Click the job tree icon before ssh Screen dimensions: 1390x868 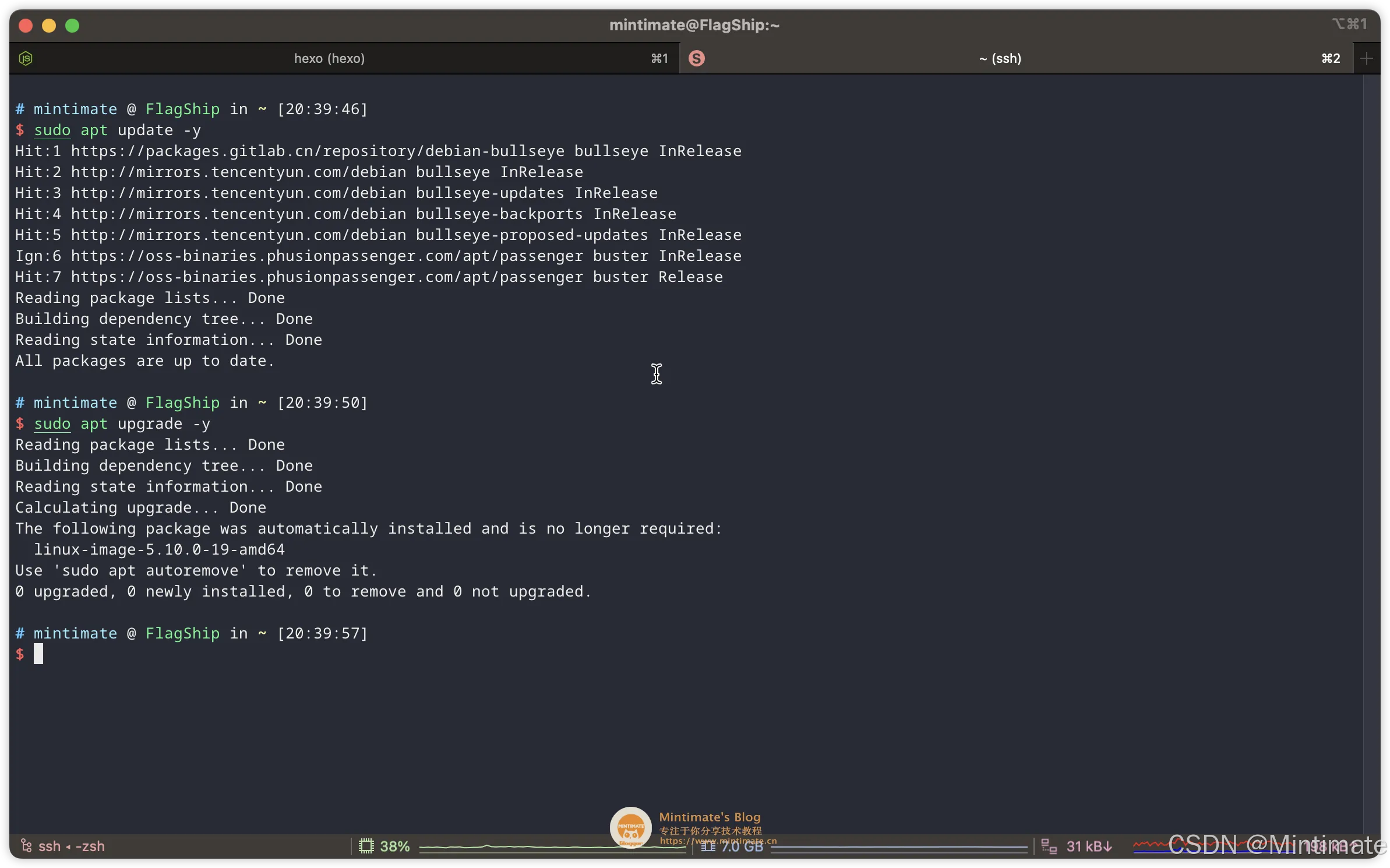(26, 845)
